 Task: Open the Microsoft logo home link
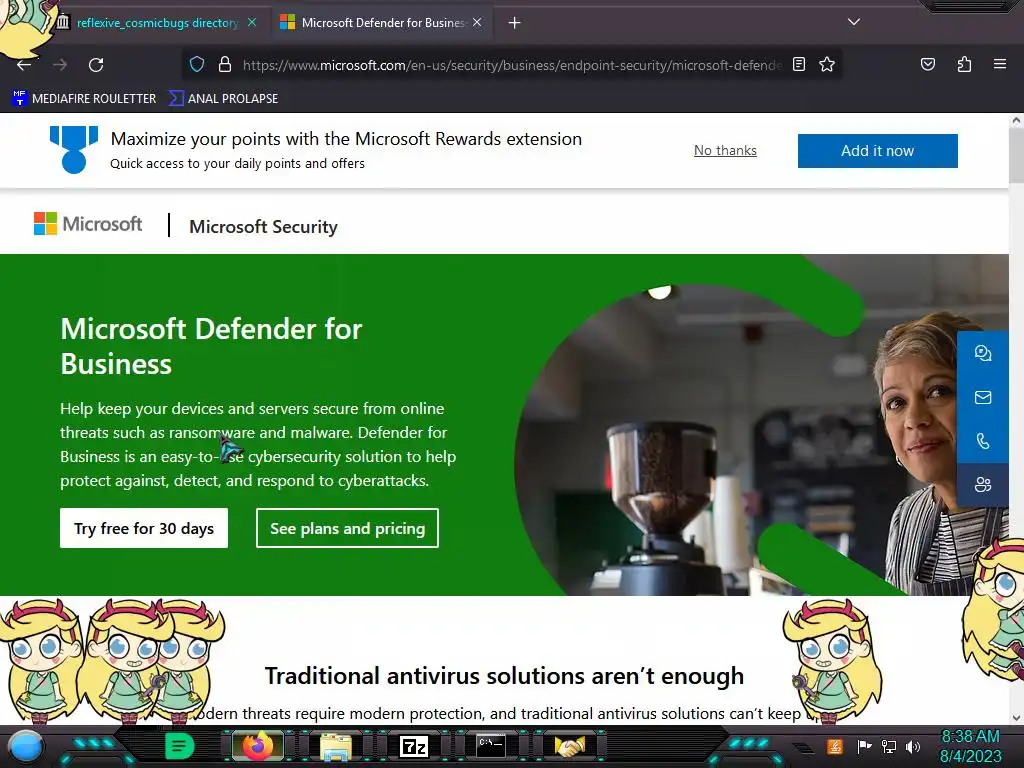click(x=88, y=224)
